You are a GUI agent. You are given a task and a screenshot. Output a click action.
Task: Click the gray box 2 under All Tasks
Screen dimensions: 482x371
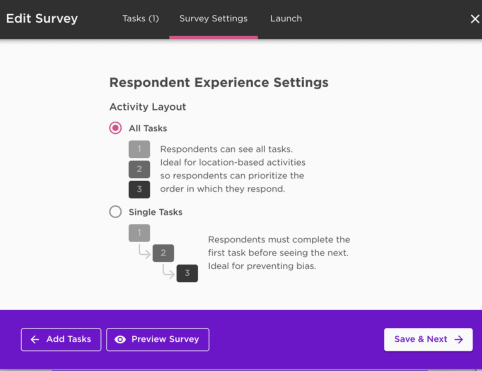click(x=139, y=169)
